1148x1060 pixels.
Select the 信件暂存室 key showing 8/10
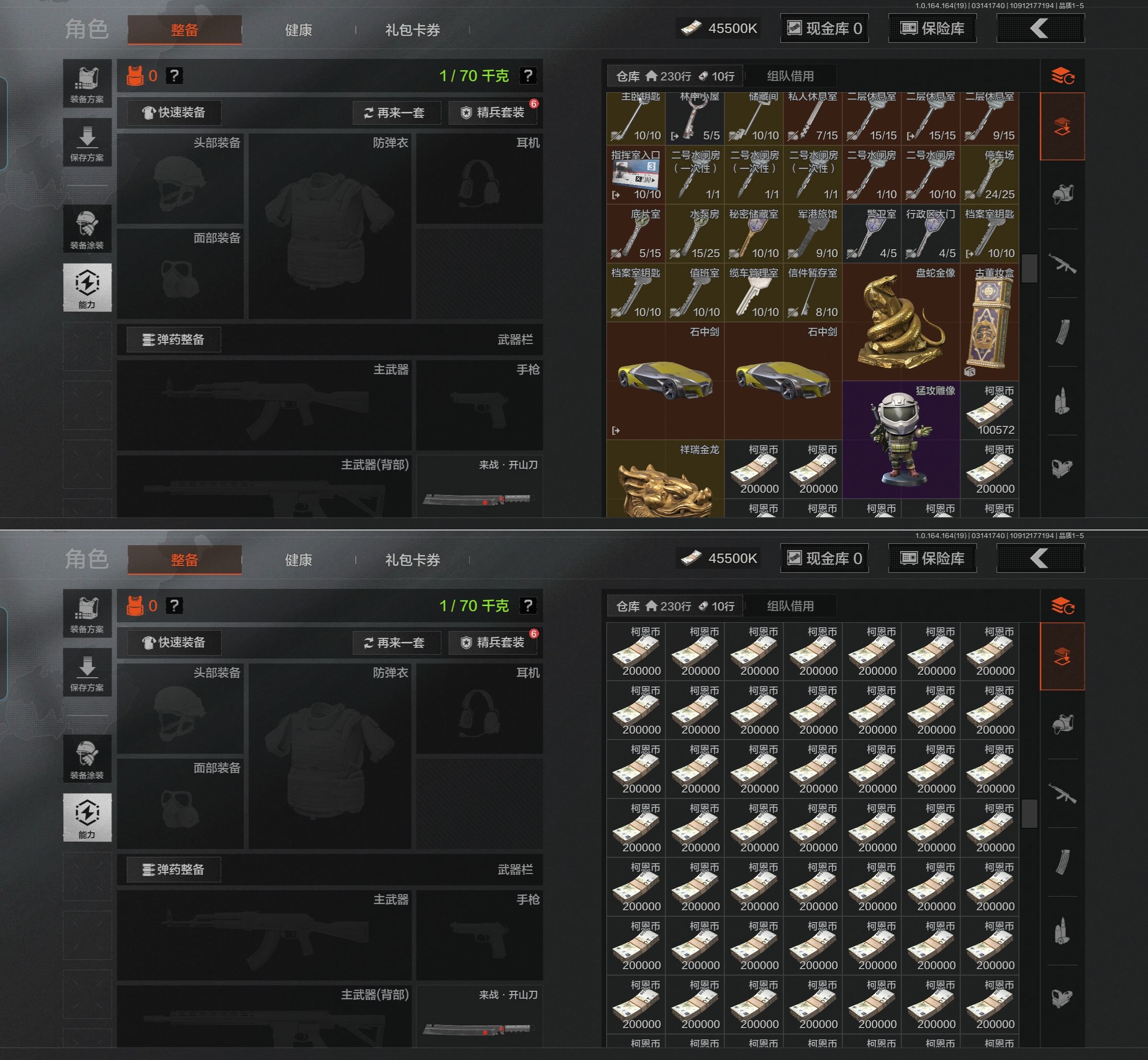point(812,292)
